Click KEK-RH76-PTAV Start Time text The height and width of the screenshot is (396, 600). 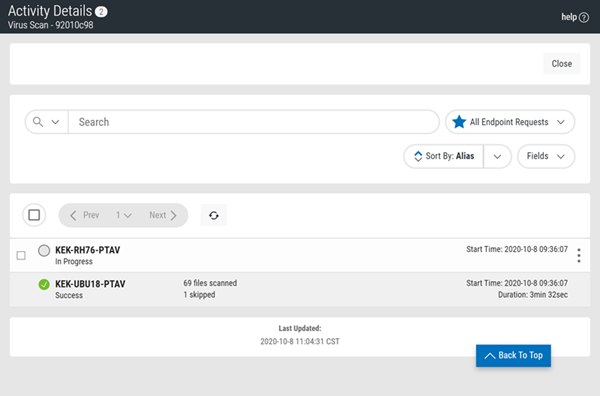coord(517,249)
